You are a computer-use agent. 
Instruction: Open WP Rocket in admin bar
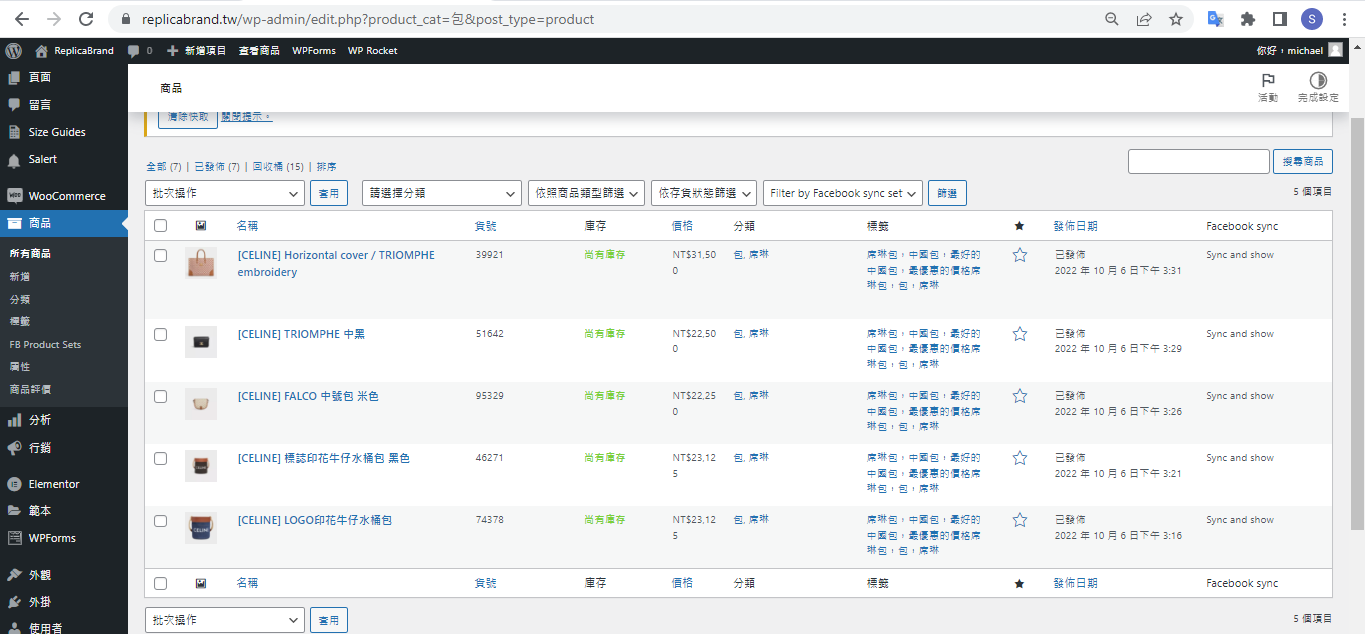click(x=372, y=50)
